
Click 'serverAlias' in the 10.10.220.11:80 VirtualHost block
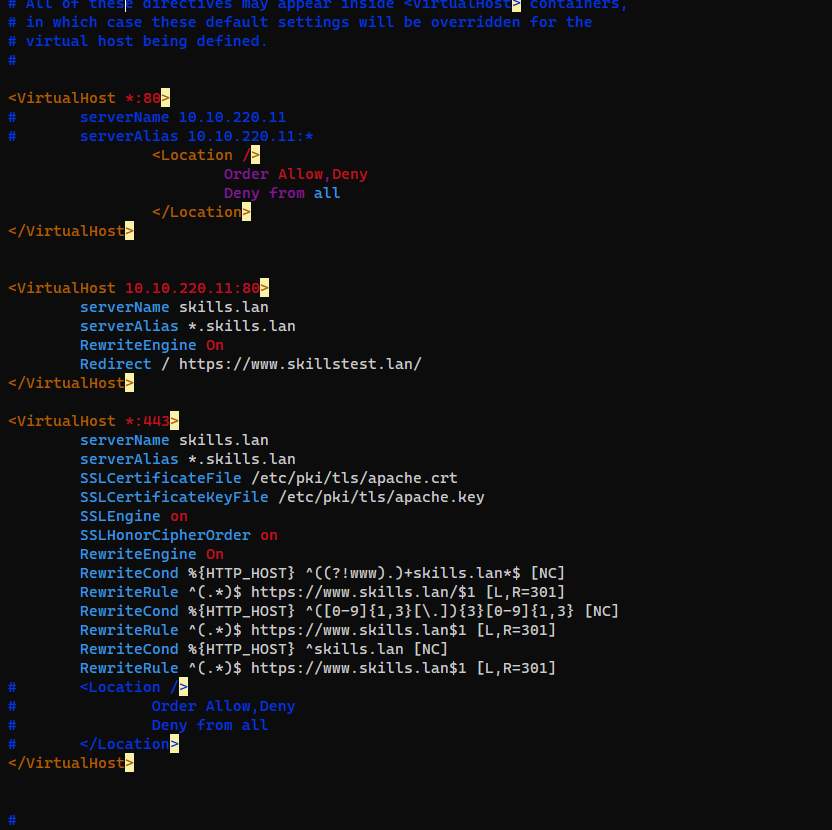[x=129, y=326]
